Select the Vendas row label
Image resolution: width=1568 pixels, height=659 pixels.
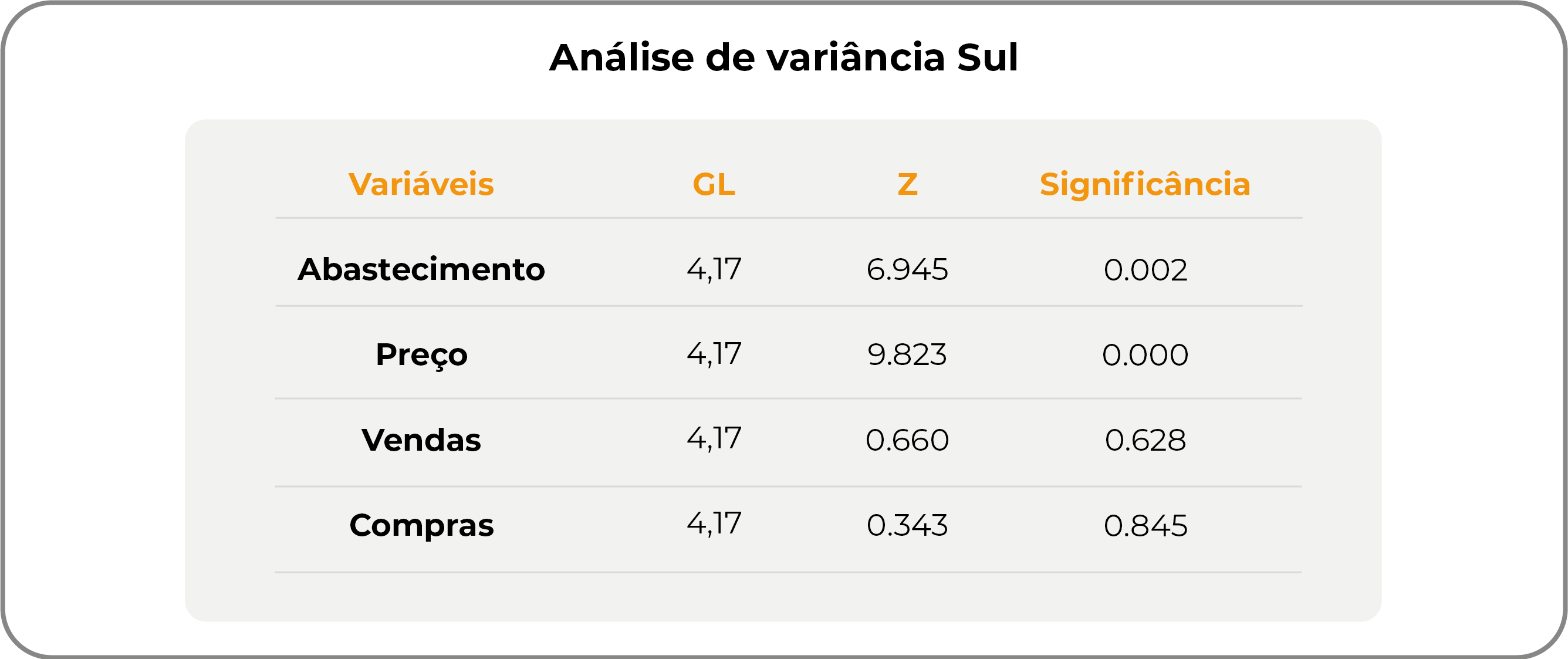(421, 440)
